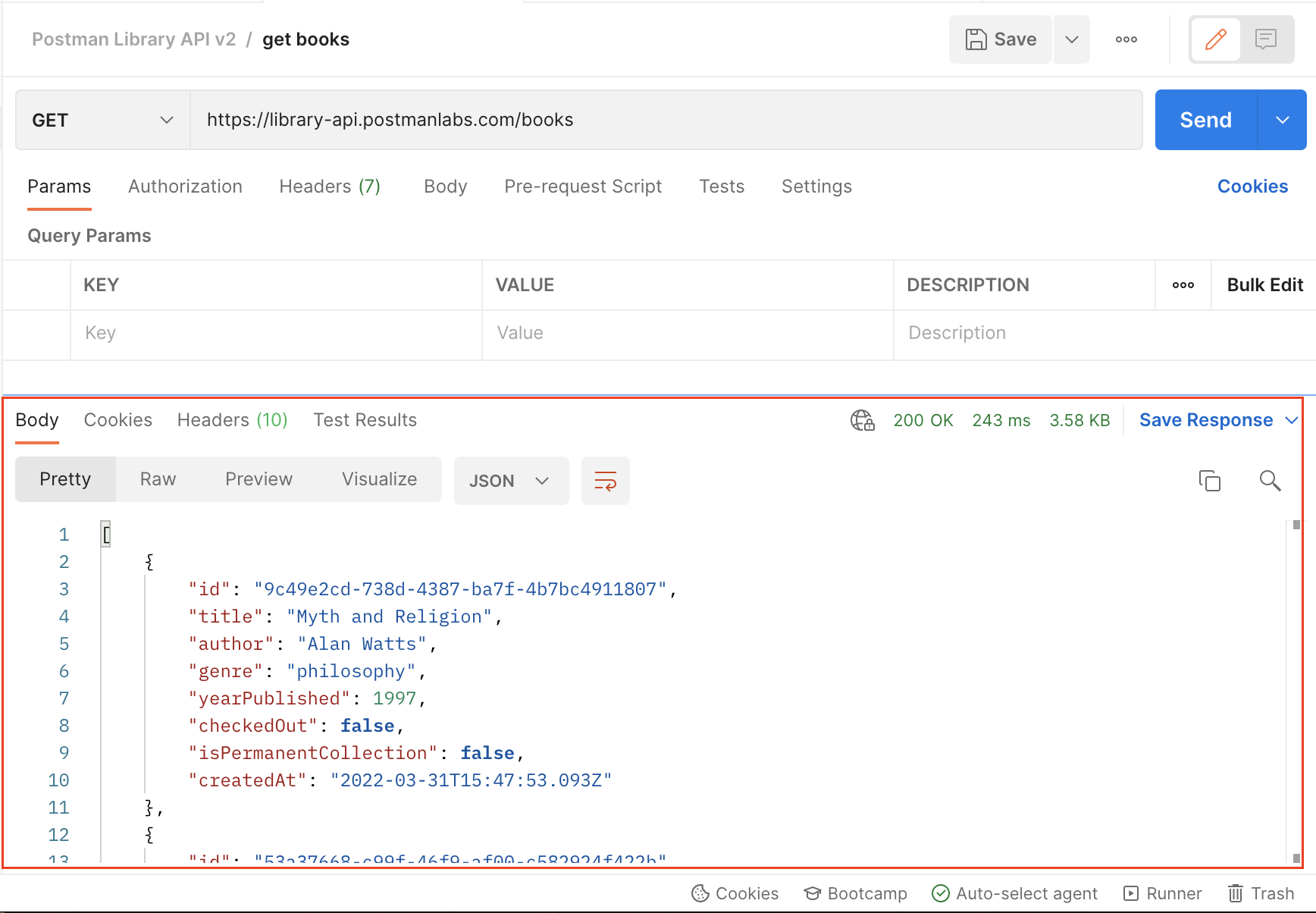This screenshot has width=1316, height=913.
Task: Toggle line wrapping in response viewer
Action: click(x=605, y=480)
